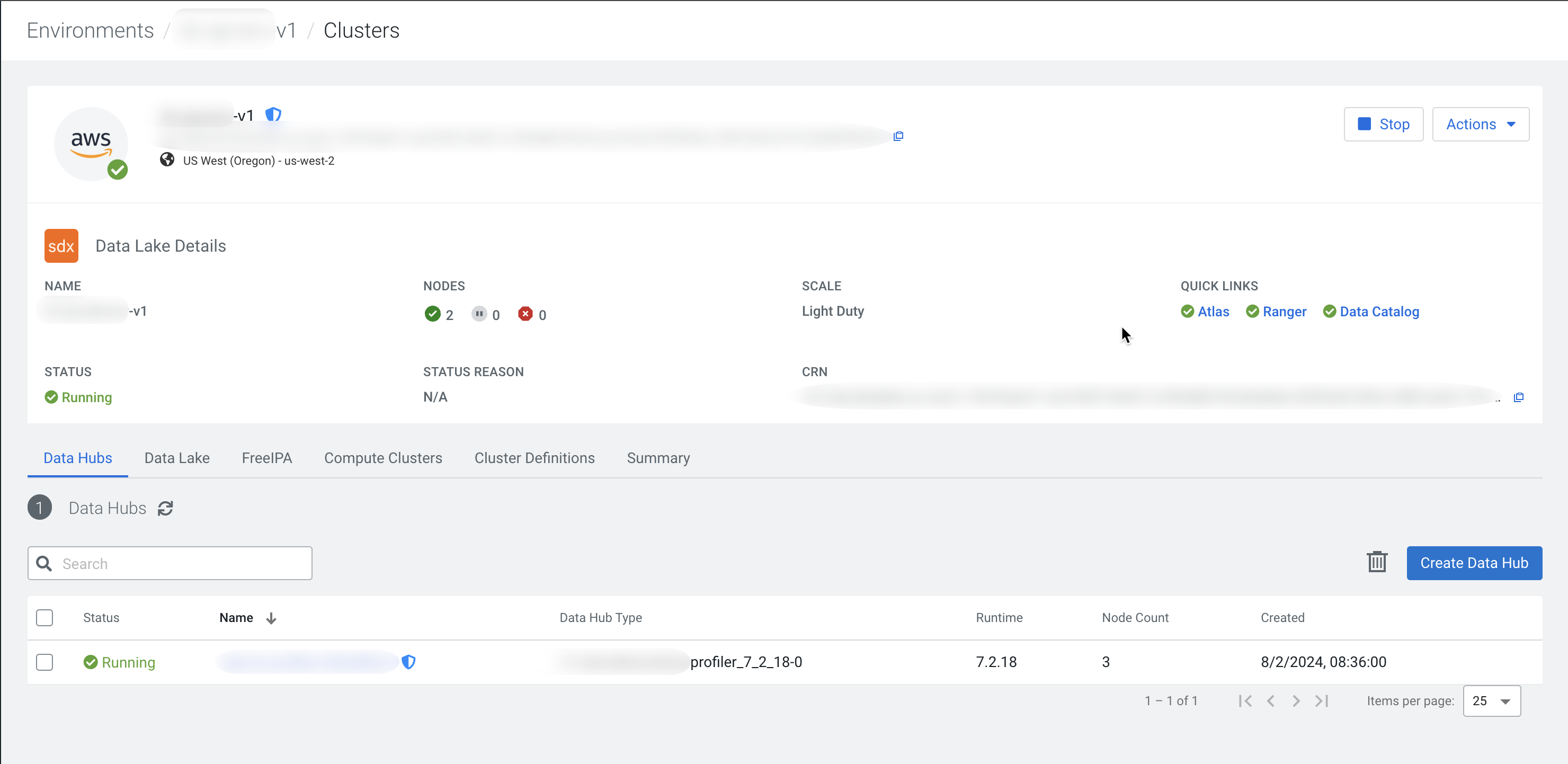Jump to the last results page

point(1322,701)
